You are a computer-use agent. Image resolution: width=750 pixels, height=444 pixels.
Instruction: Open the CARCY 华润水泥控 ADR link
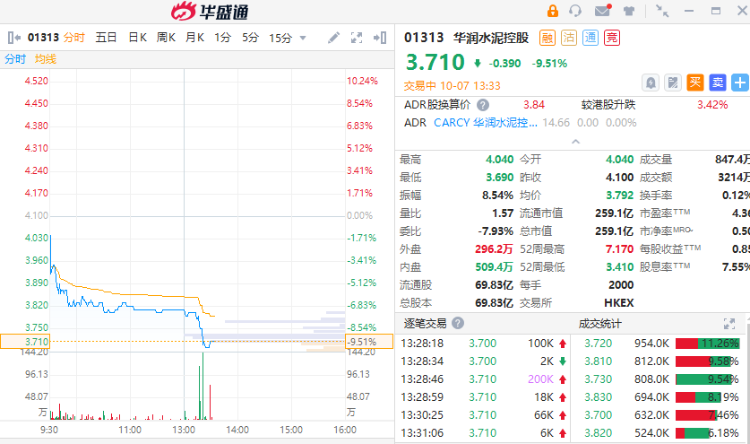485,123
